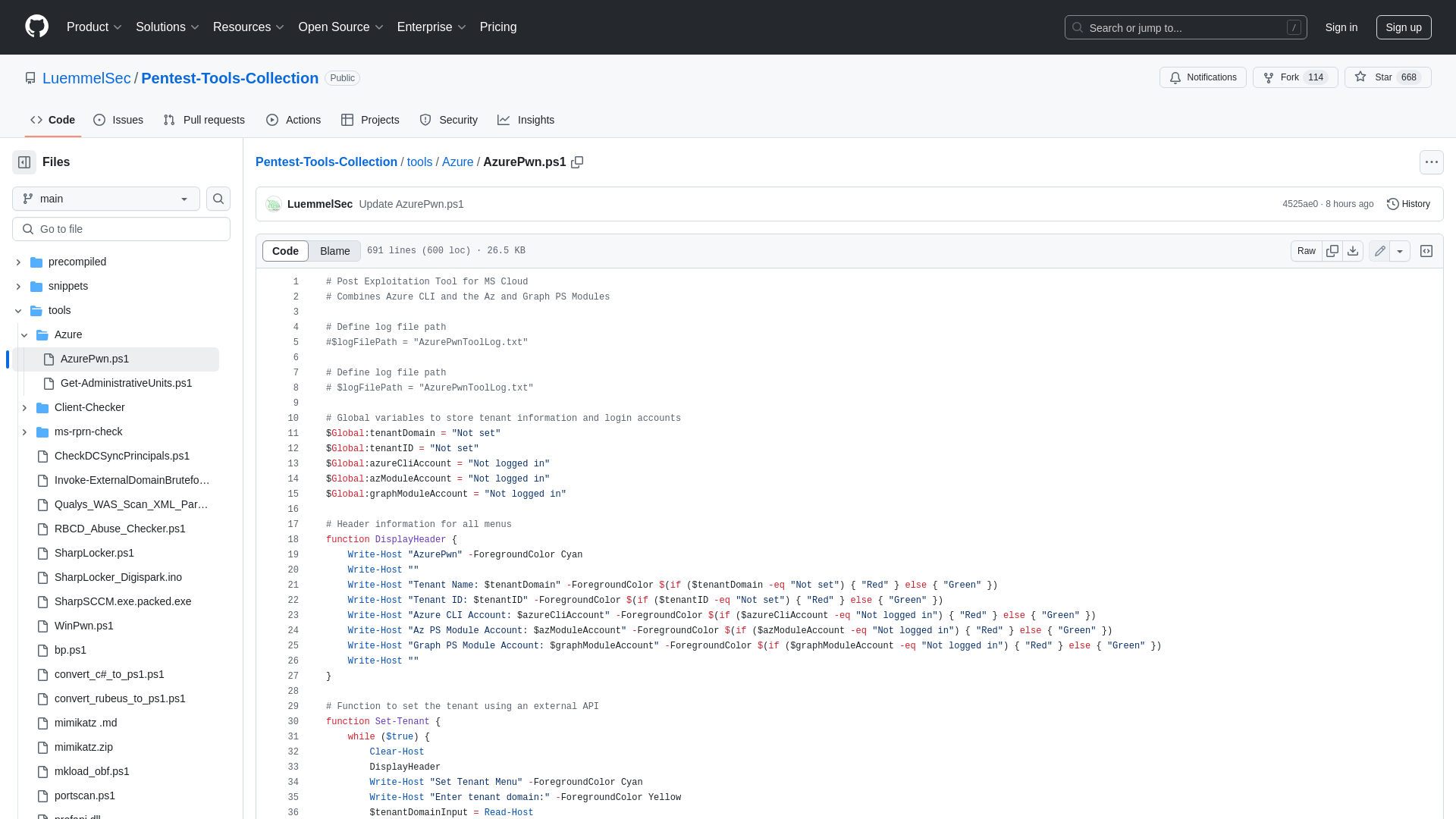The image size is (1456, 819).
Task: Open the Open Source menu
Action: pyautogui.click(x=340, y=27)
